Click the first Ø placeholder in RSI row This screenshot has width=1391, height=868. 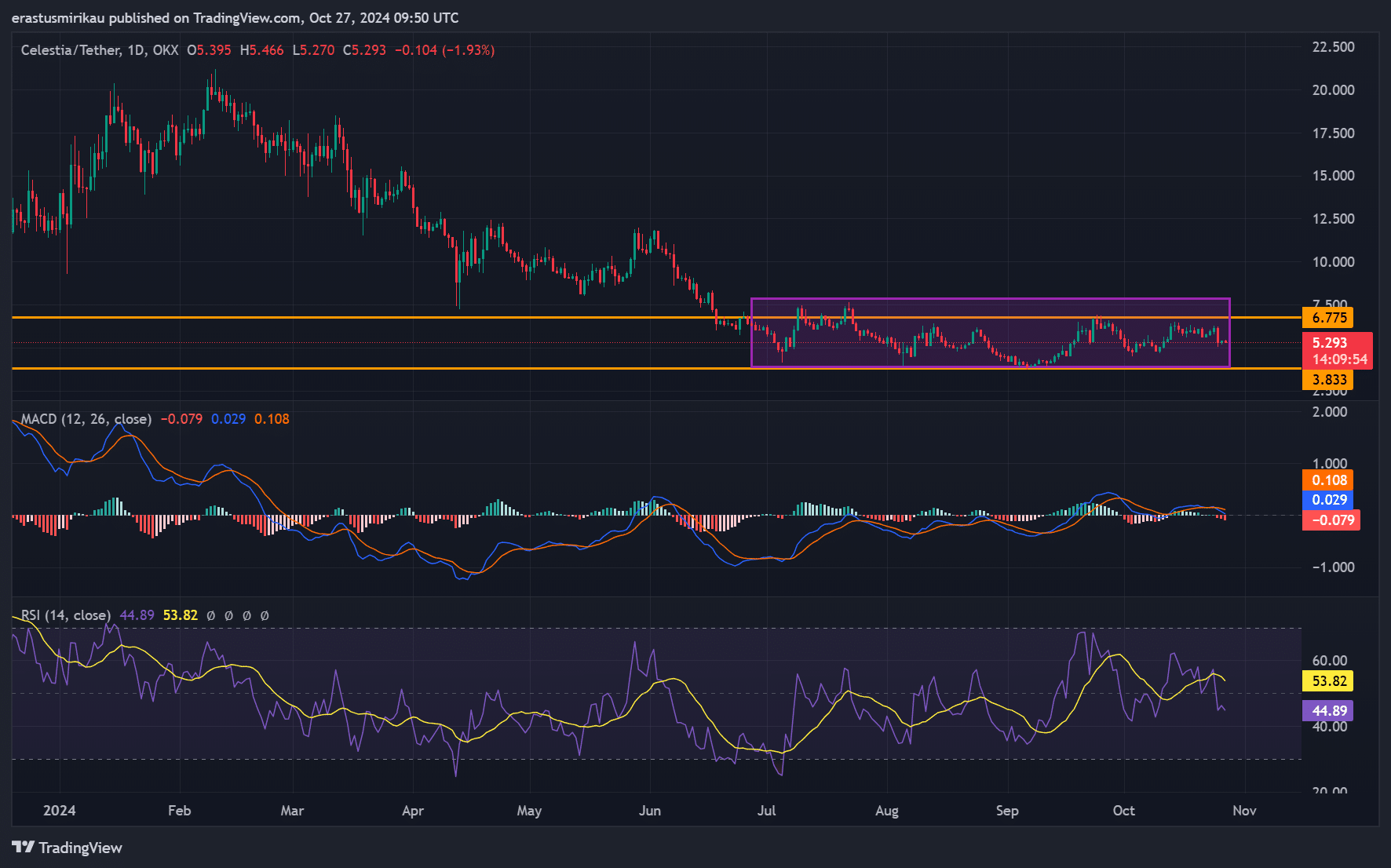point(210,615)
